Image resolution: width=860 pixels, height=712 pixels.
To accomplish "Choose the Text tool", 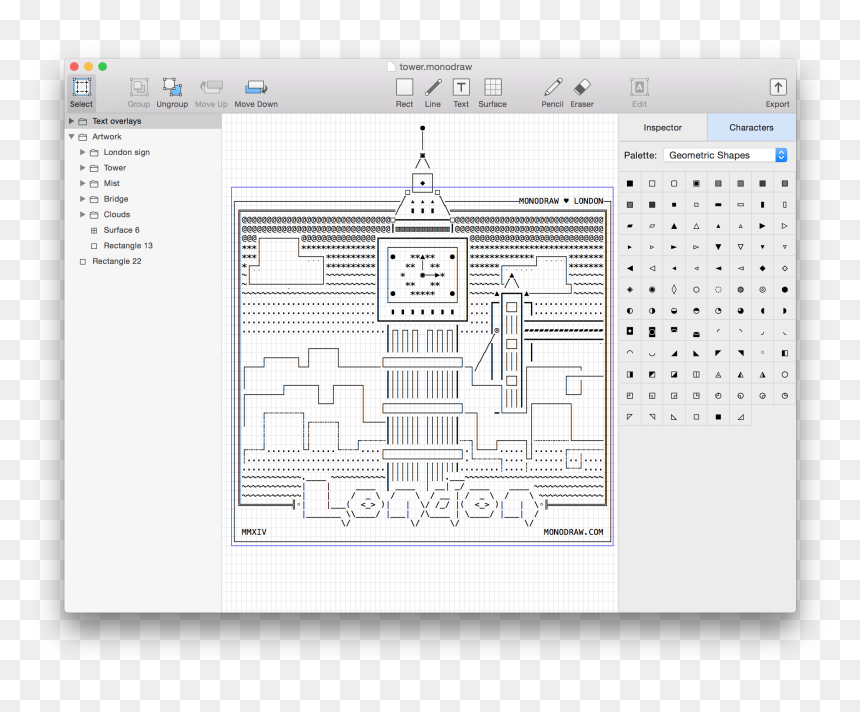I will click(461, 93).
